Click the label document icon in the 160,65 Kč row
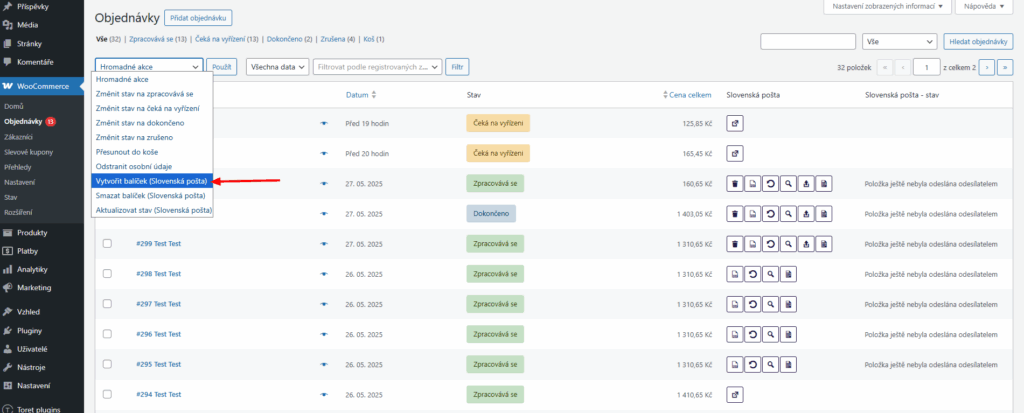 click(x=752, y=184)
